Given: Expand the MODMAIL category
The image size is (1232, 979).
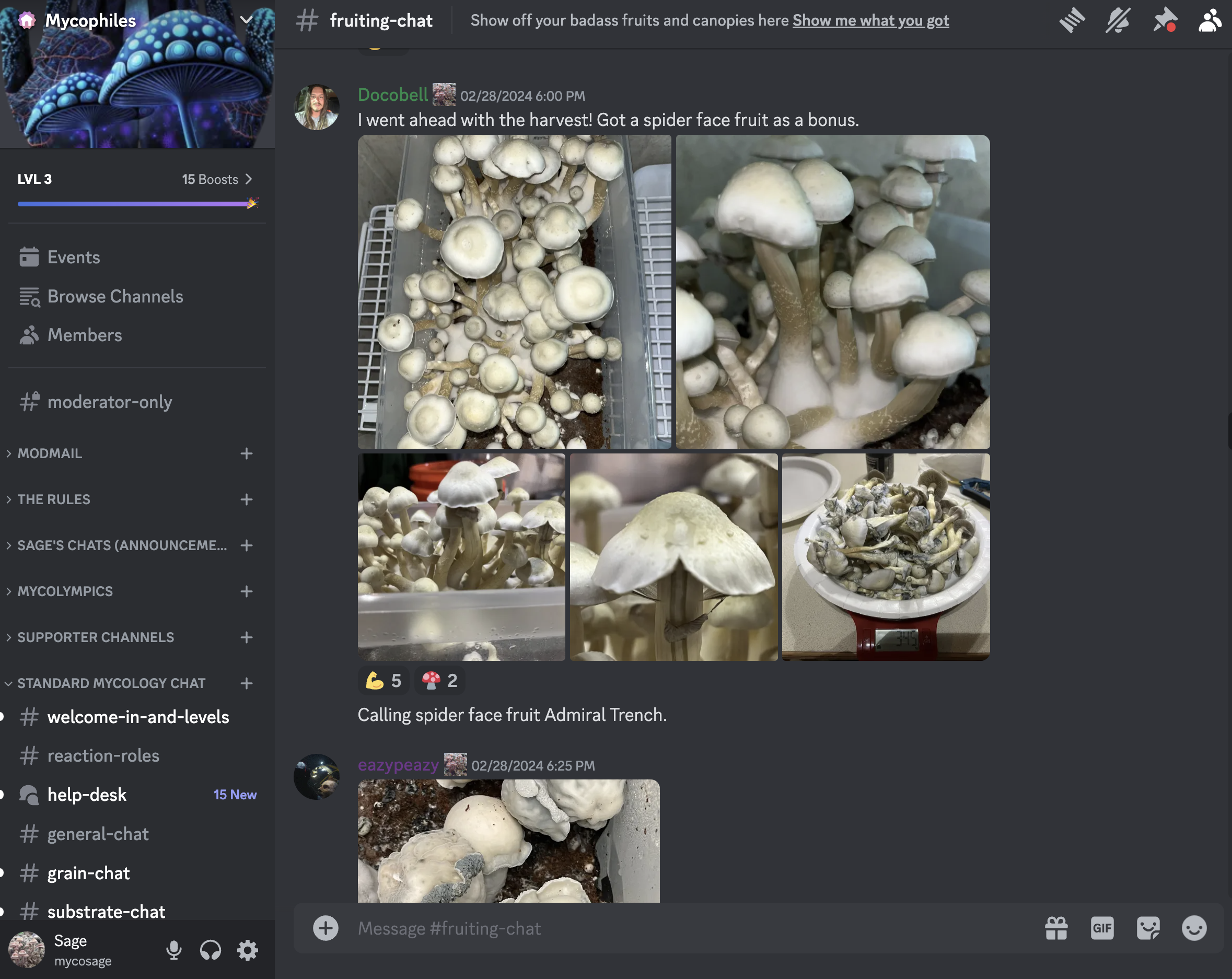Looking at the screenshot, I should 50,453.
